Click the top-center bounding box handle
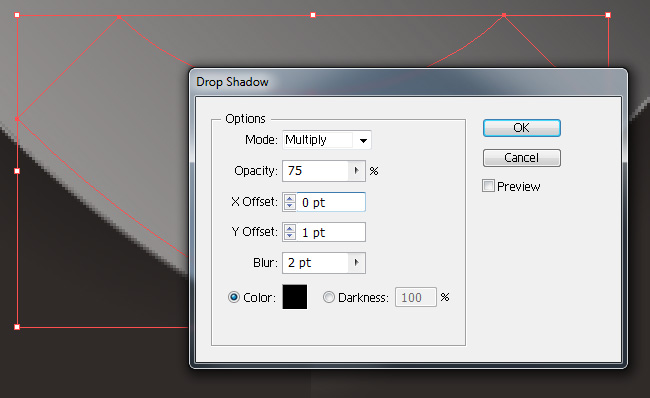The width and height of the screenshot is (650, 398). [313, 15]
